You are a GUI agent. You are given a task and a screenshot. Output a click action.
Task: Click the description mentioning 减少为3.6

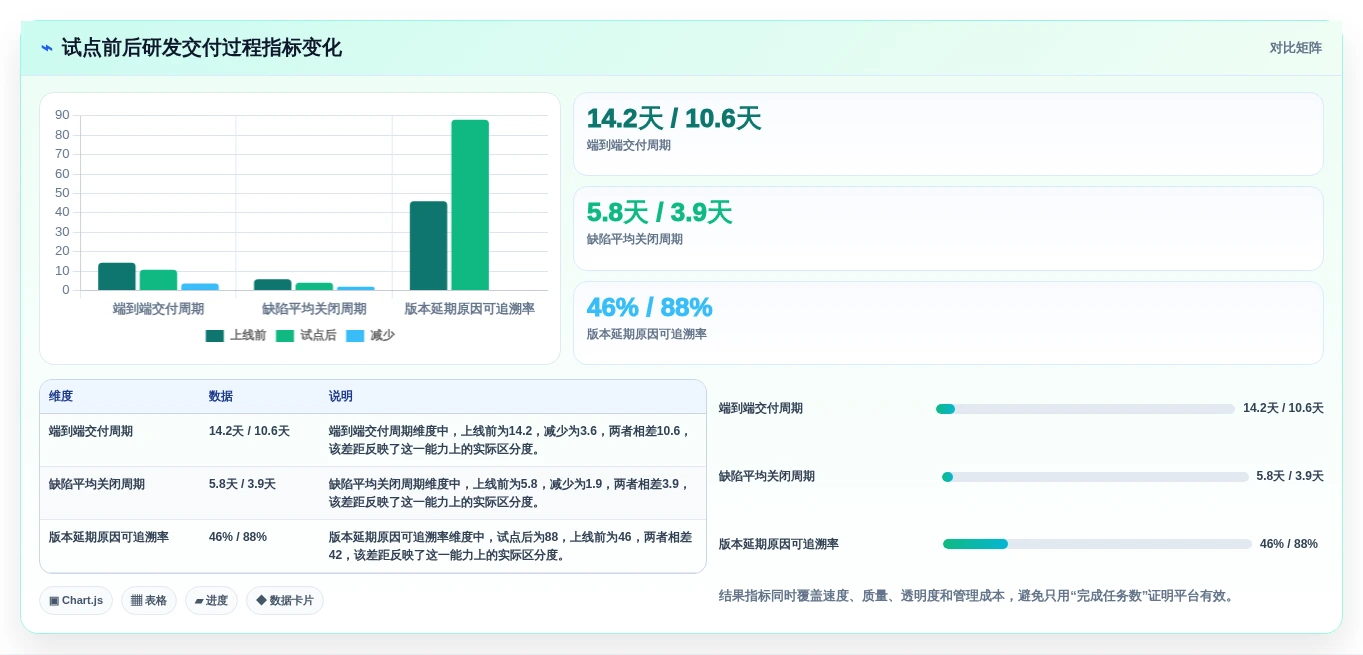coord(510,440)
